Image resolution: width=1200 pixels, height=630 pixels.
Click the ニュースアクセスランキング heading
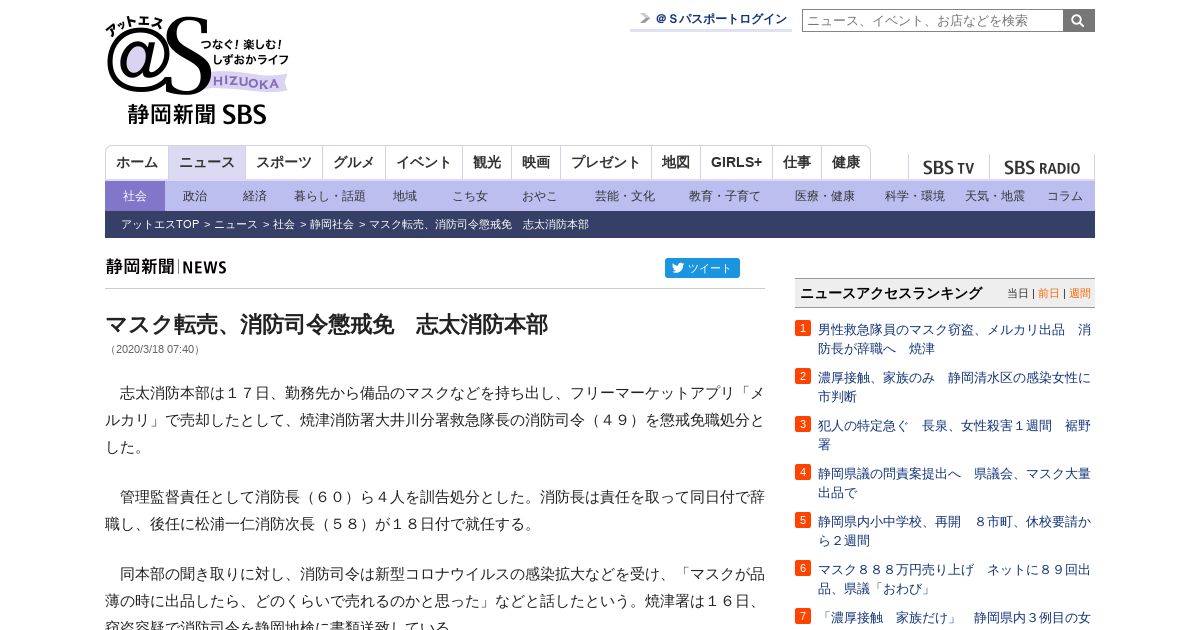pyautogui.click(x=891, y=293)
